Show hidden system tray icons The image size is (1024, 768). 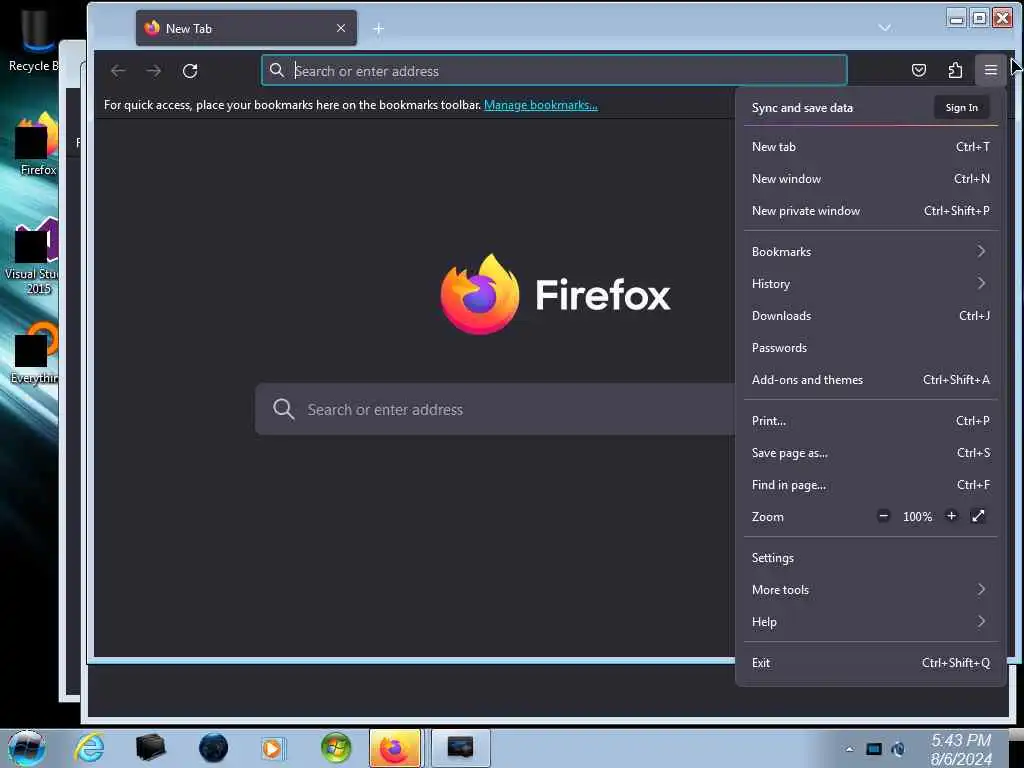click(x=849, y=749)
